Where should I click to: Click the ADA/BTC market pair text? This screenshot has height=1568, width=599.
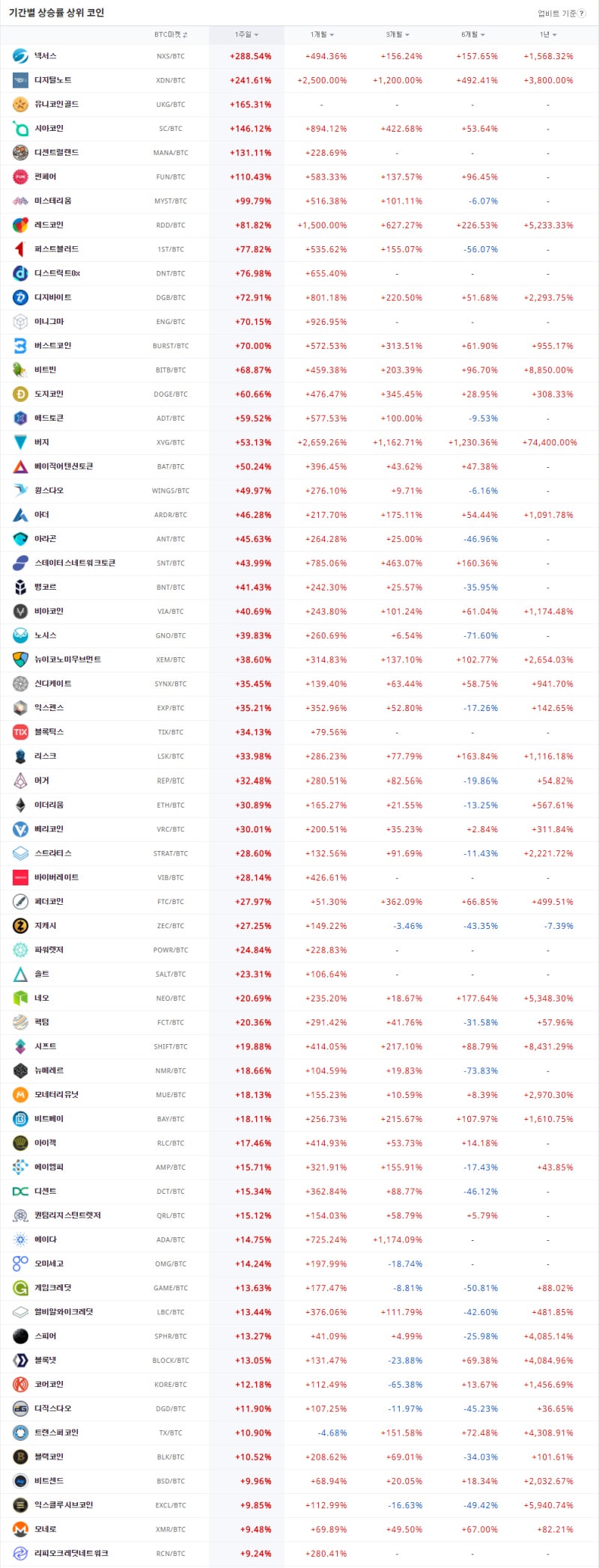point(171,1240)
